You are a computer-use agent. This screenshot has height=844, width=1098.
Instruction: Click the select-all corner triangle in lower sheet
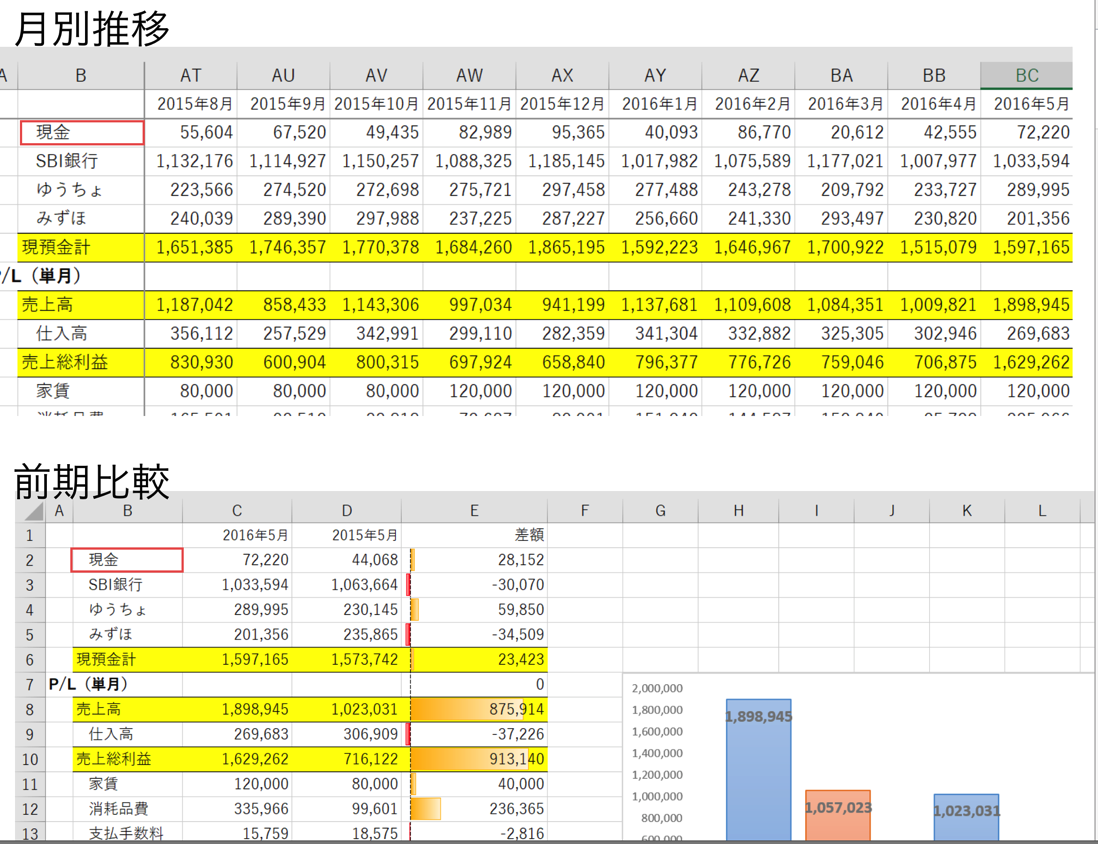click(31, 511)
